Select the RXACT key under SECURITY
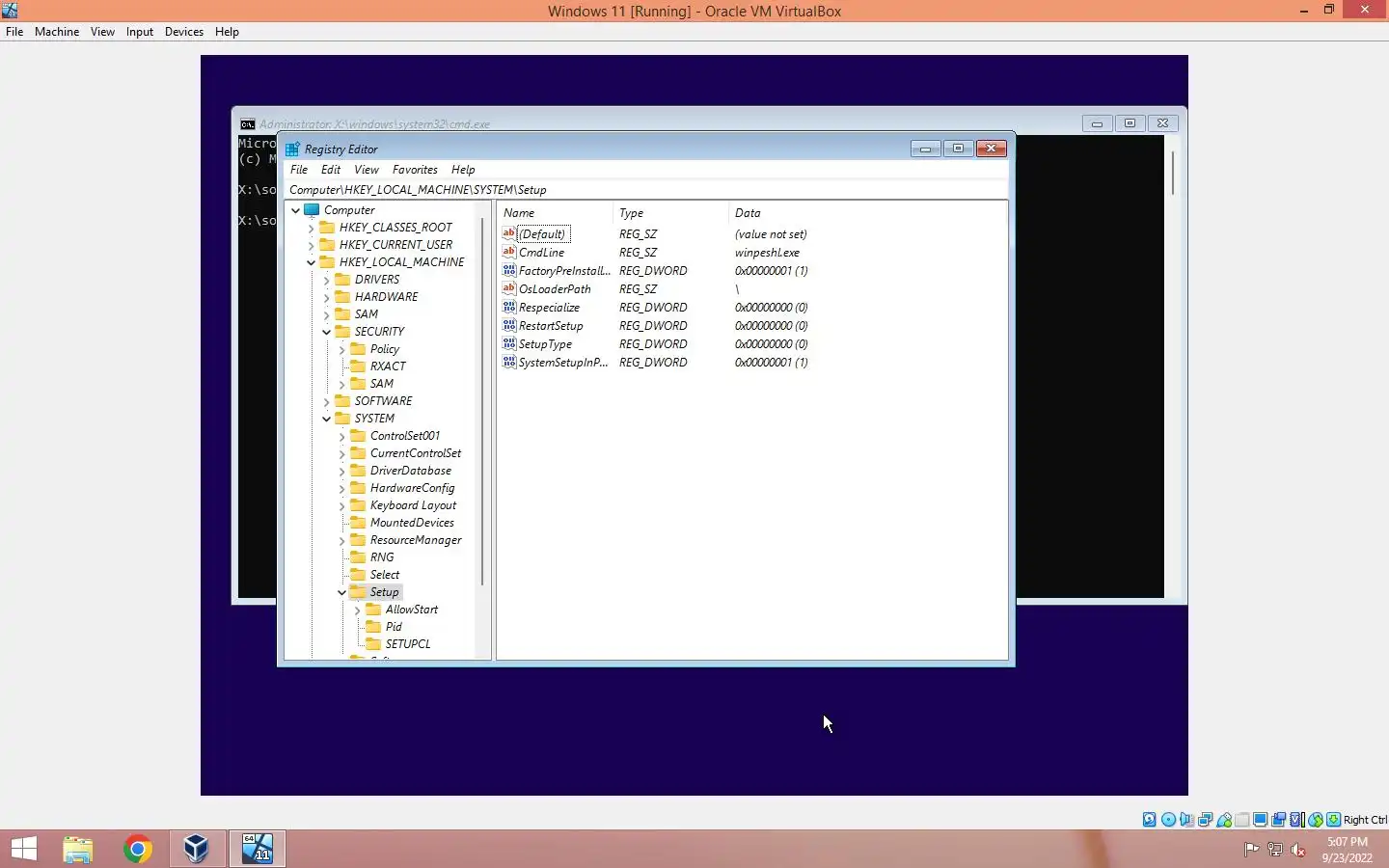The height and width of the screenshot is (868, 1389). click(388, 366)
